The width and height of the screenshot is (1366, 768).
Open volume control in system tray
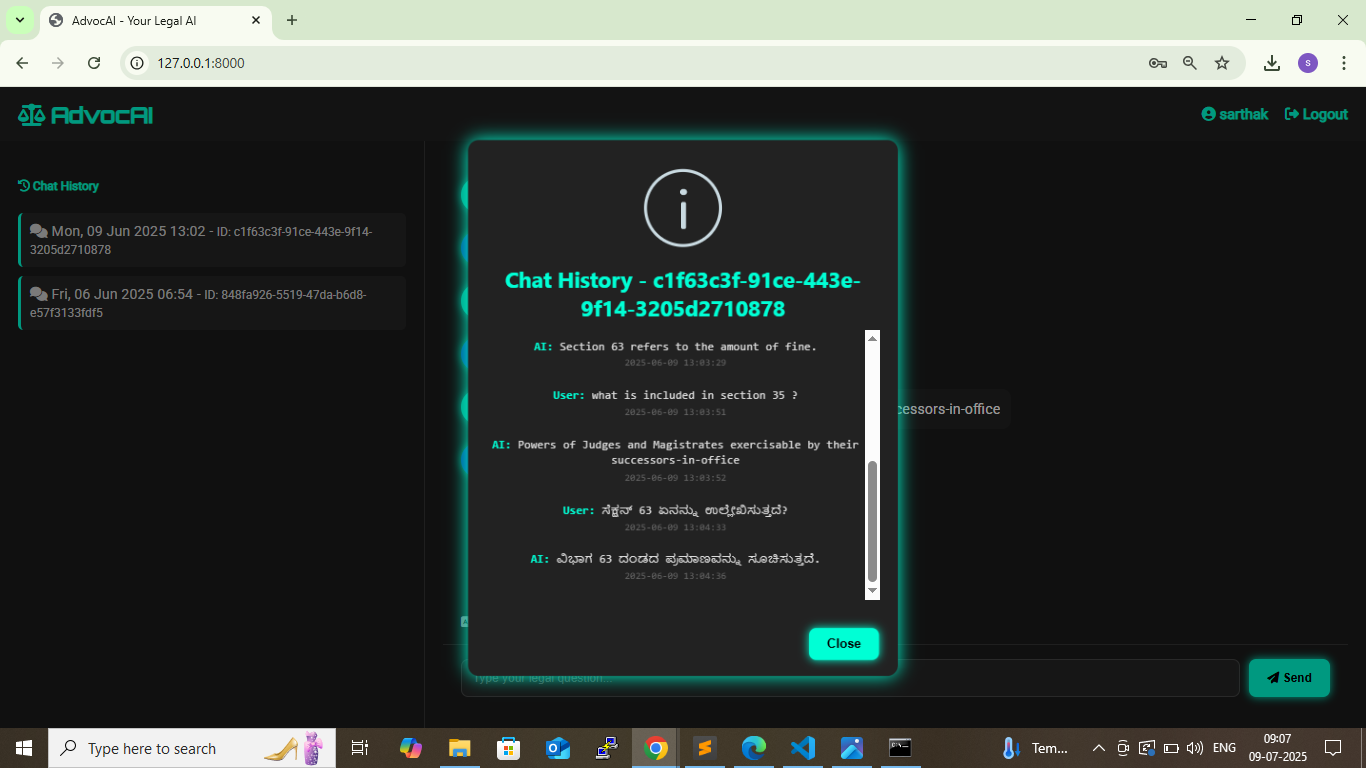point(1194,748)
